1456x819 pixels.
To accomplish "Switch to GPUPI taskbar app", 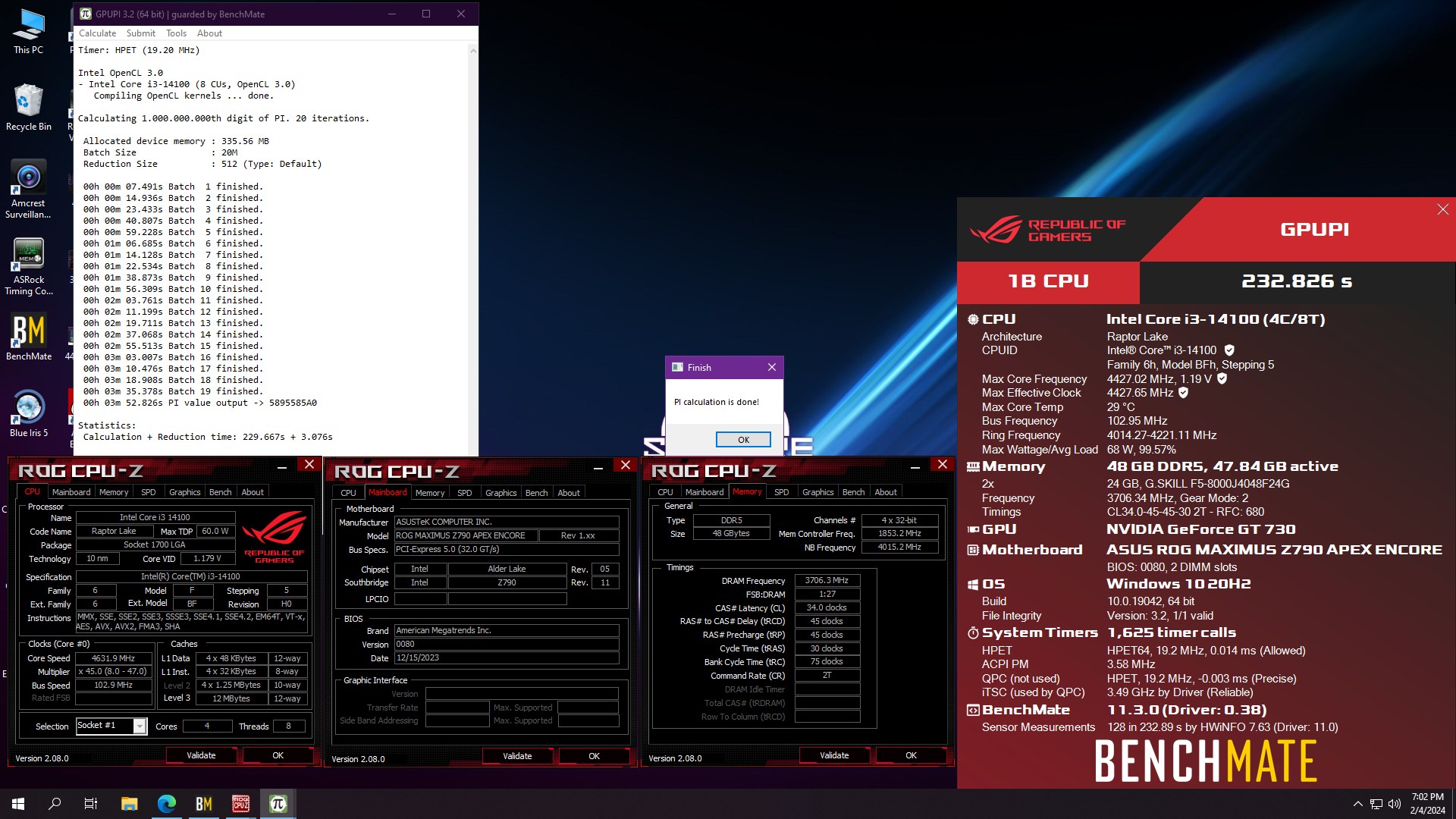I will [x=278, y=804].
